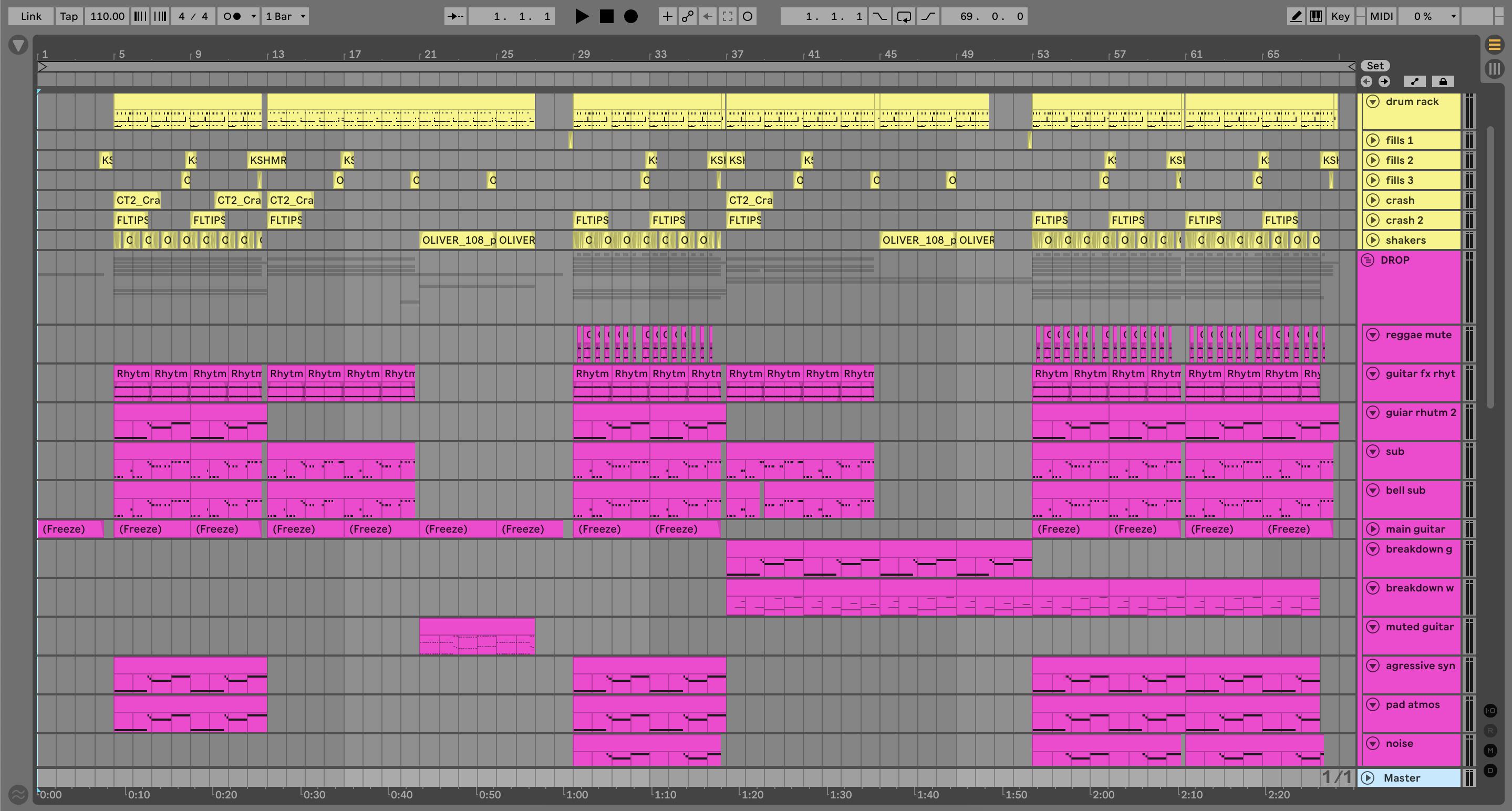The height and width of the screenshot is (811, 1512).
Task: Click the Set locator button
Action: click(x=1375, y=66)
